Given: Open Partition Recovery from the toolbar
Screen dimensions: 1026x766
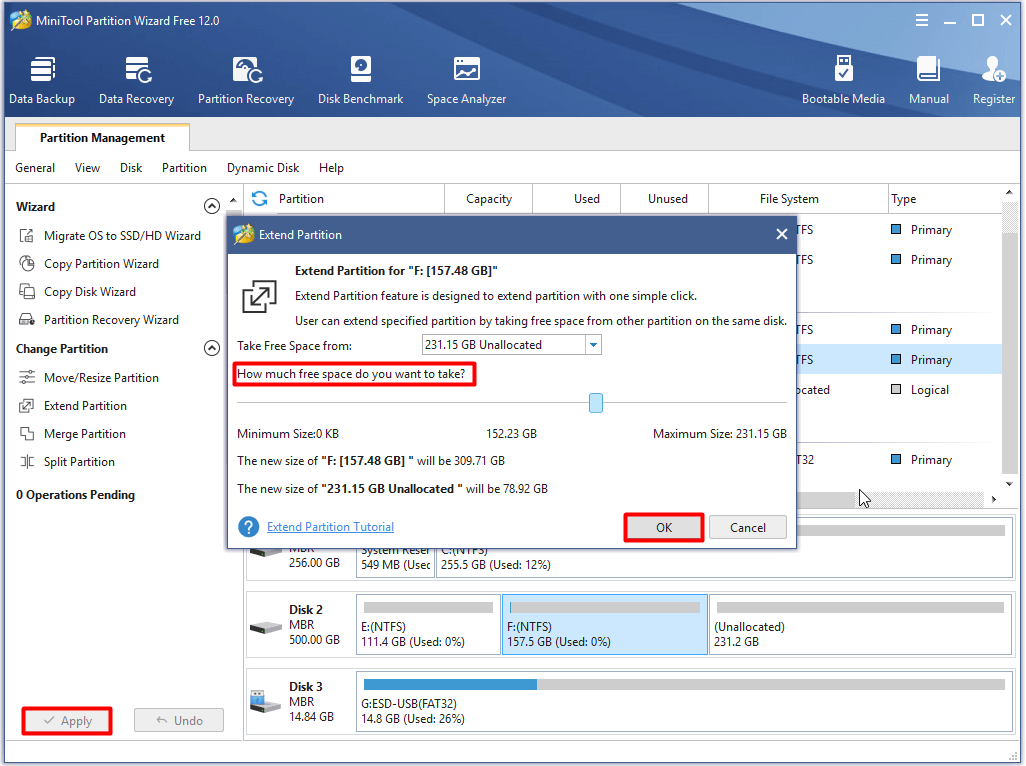Looking at the screenshot, I should point(246,80).
